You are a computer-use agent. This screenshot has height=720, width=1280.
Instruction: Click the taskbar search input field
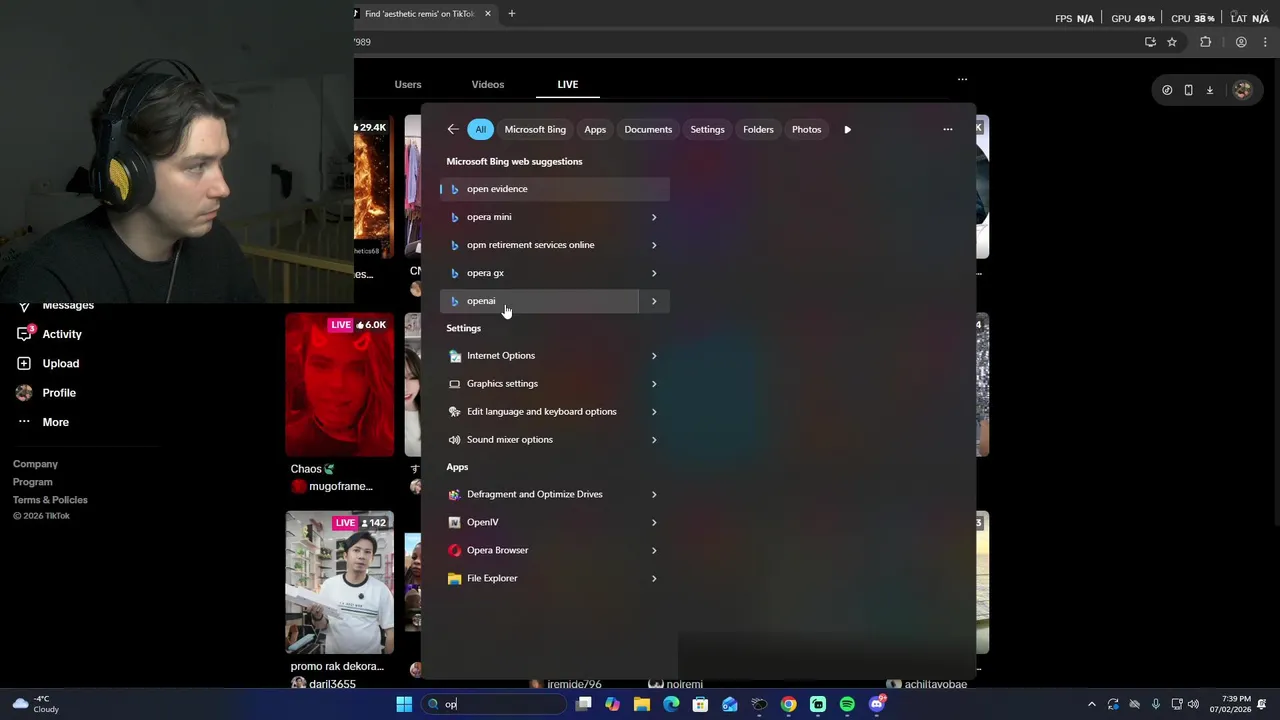pyautogui.click(x=494, y=704)
